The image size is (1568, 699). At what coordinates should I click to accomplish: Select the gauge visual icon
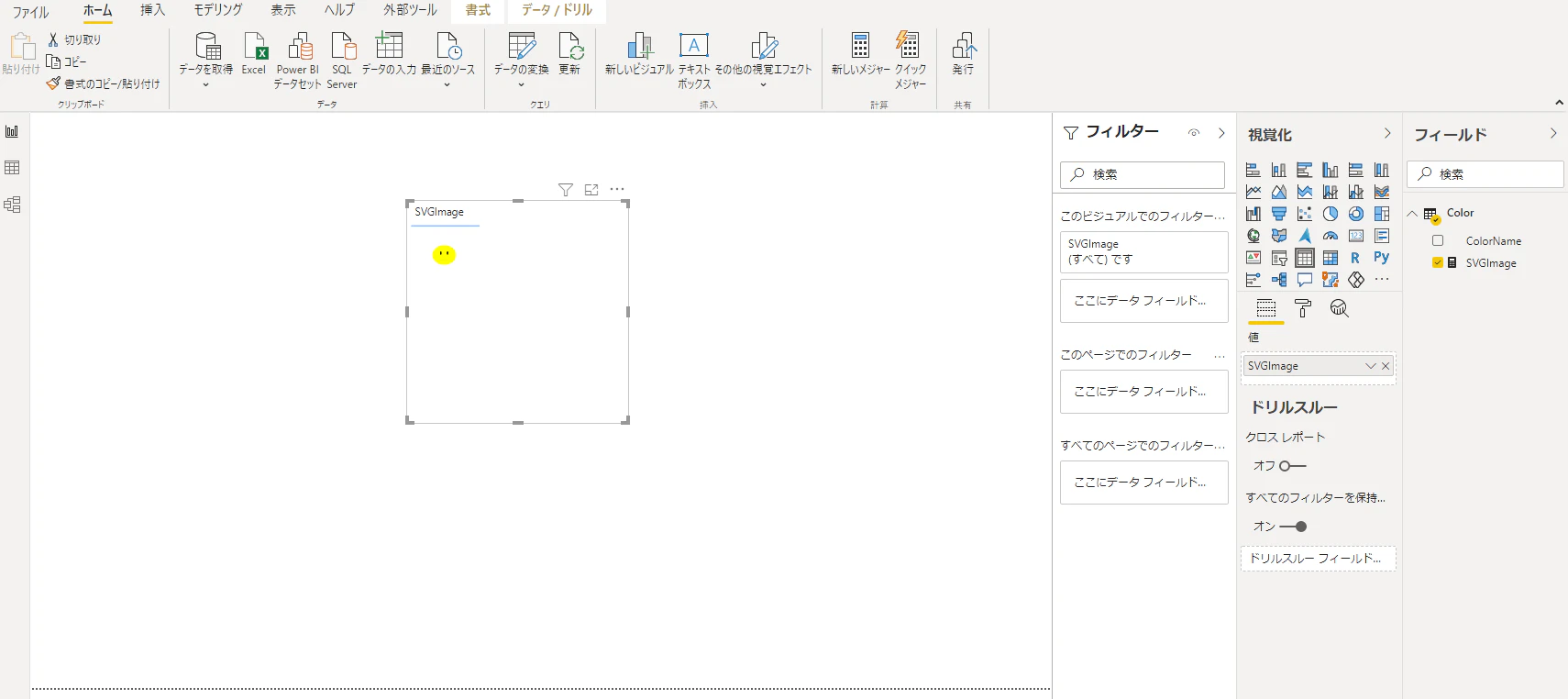pos(1331,236)
